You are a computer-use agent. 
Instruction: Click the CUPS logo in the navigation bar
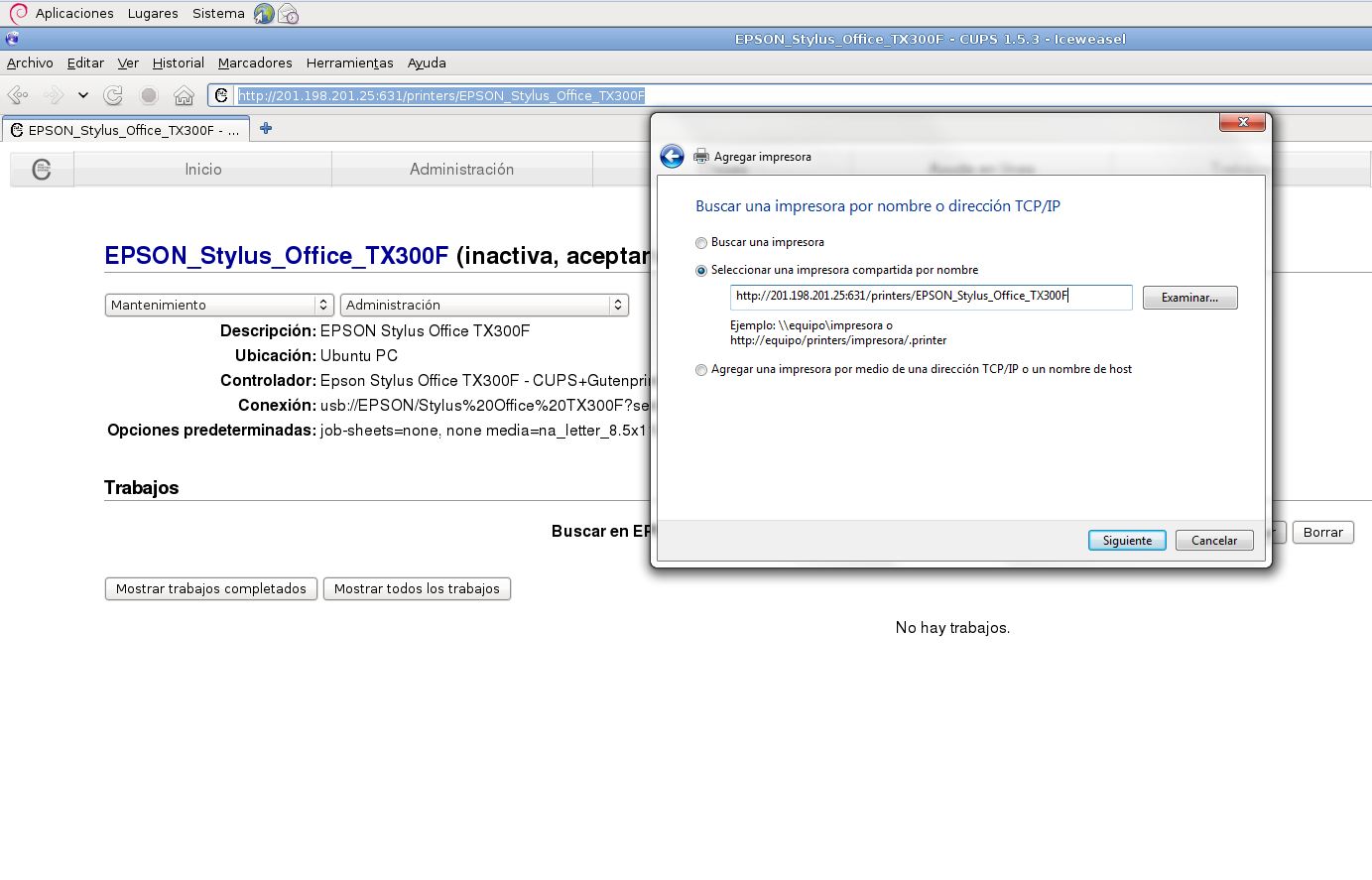[x=42, y=170]
